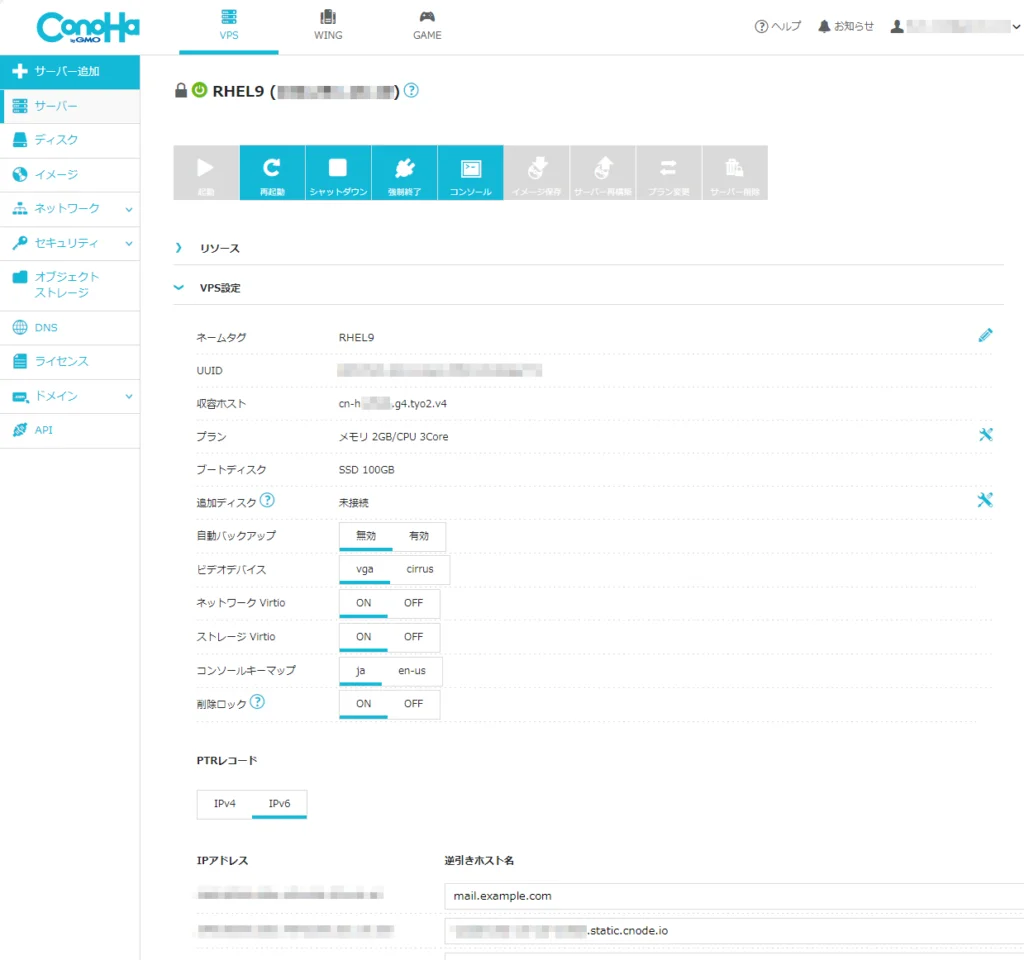Click the mail.example.com hostname field
Viewport: 1024px width, 960px height.
pyautogui.click(x=730, y=896)
